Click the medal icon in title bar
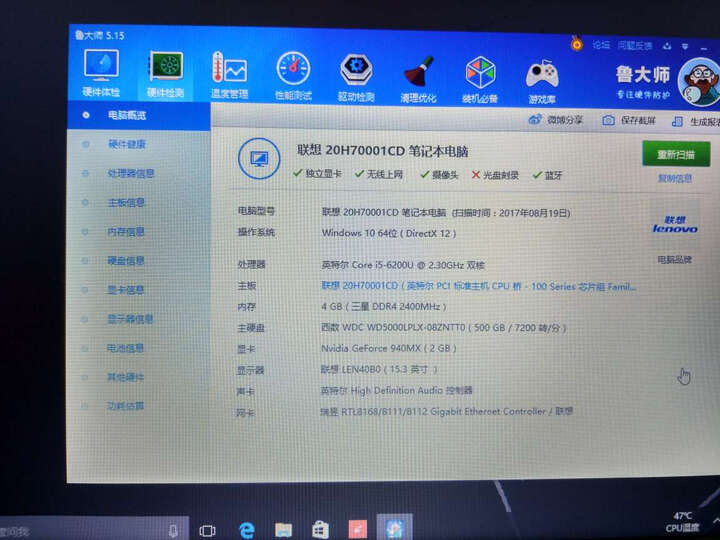 point(577,44)
